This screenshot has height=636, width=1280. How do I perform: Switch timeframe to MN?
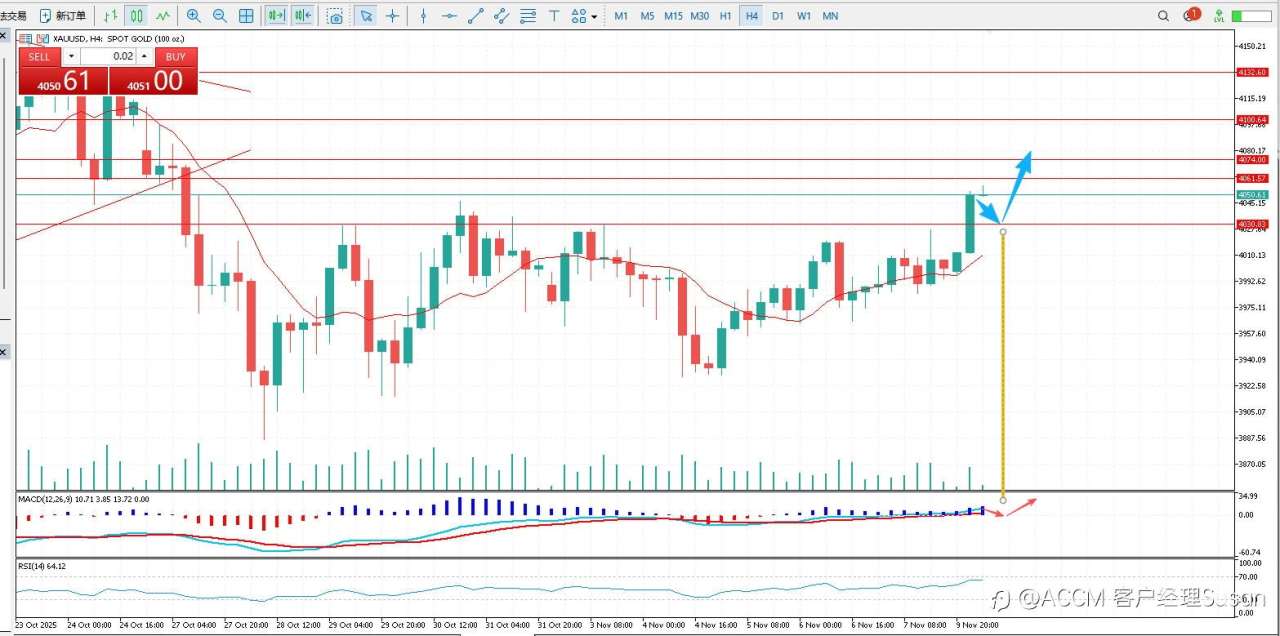pos(830,16)
